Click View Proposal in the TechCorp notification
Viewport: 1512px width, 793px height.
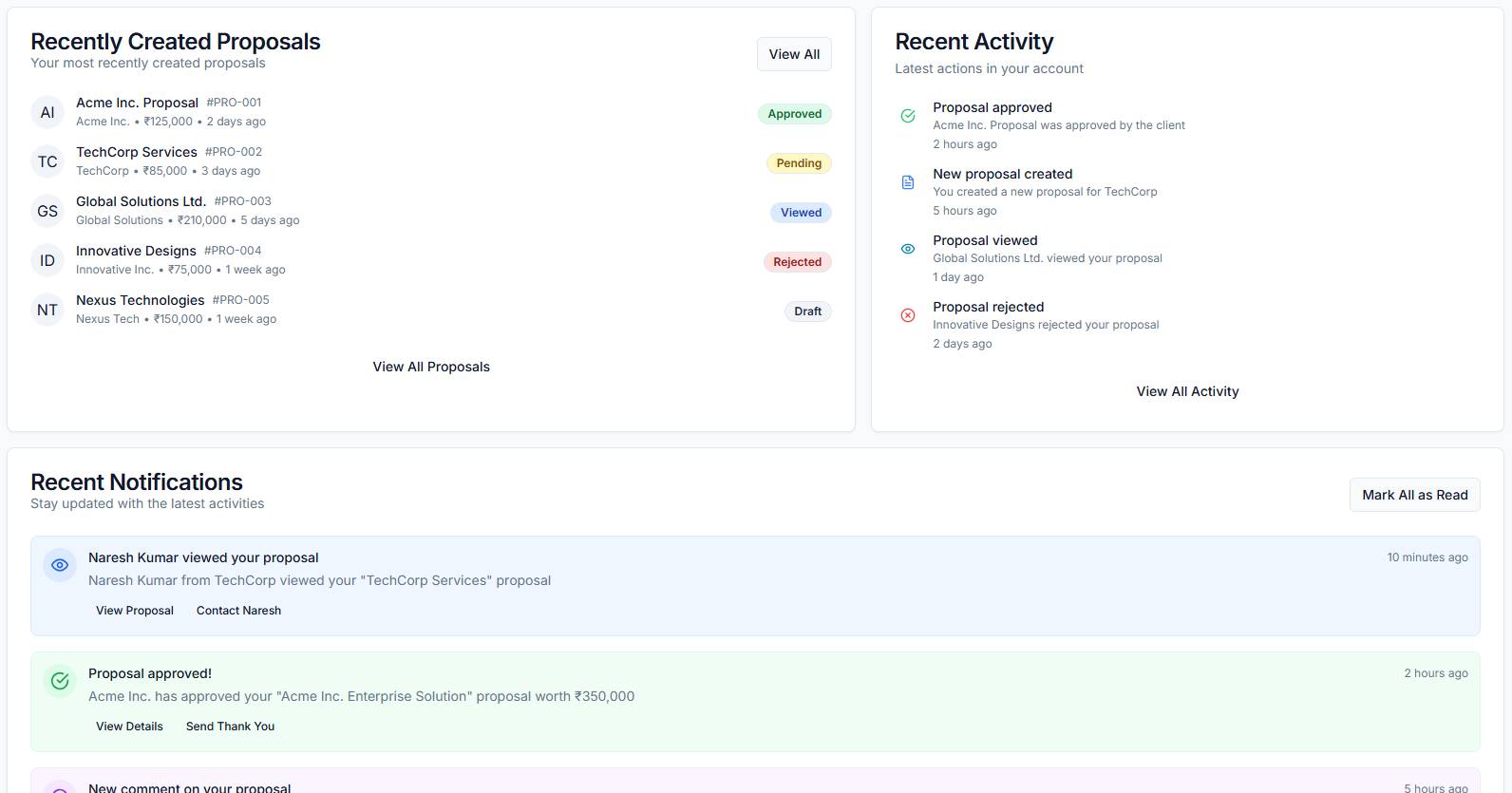pos(135,611)
